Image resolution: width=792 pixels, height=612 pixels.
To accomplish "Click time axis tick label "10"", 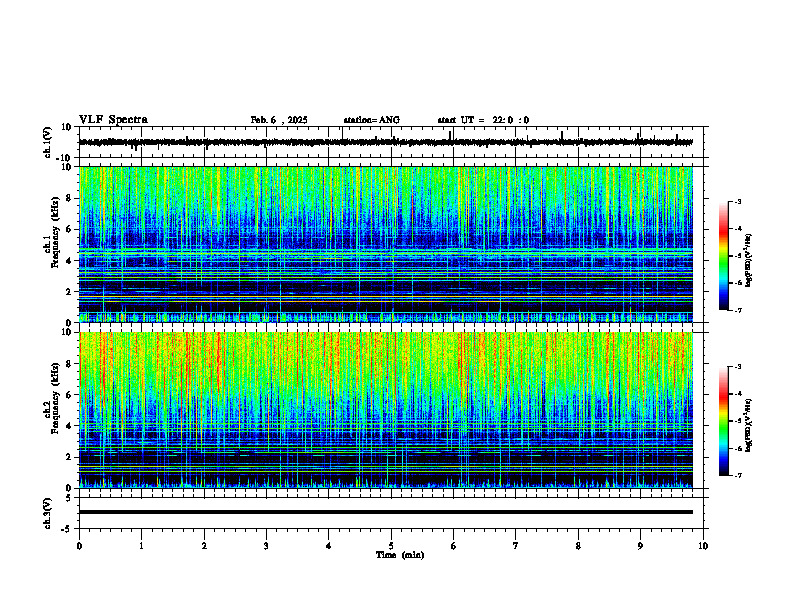I will (703, 546).
